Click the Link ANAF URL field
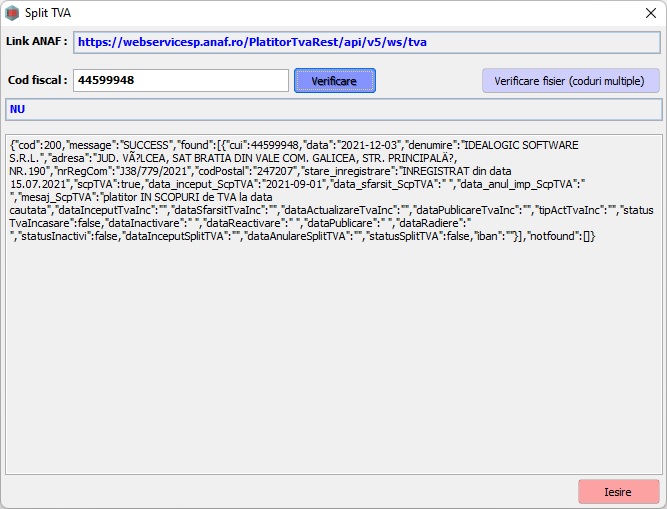The width and height of the screenshot is (667, 509). [366, 42]
